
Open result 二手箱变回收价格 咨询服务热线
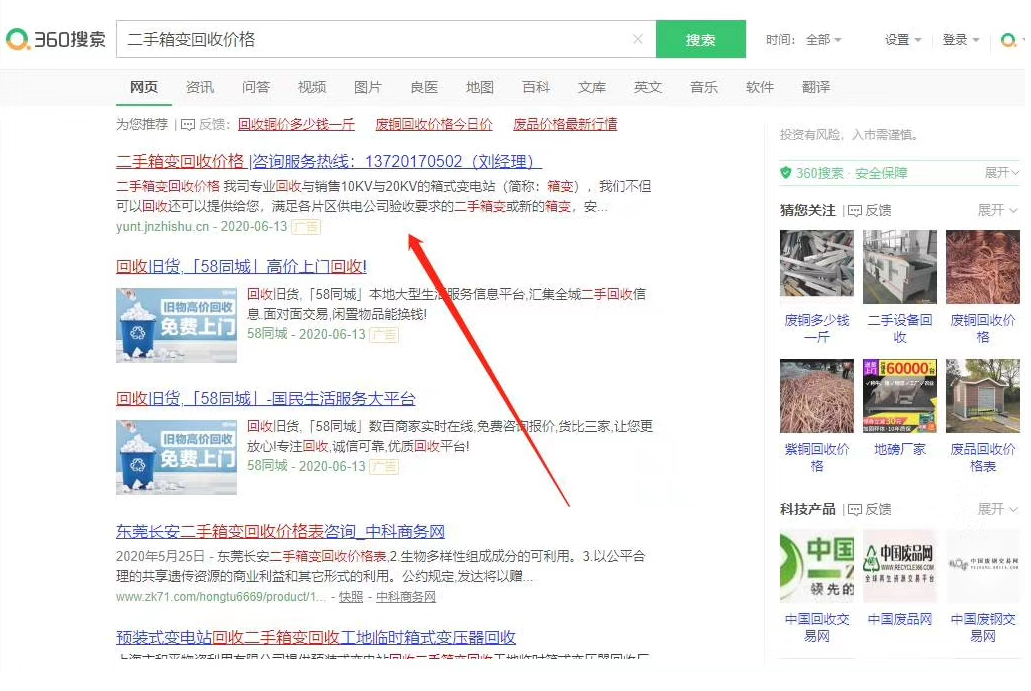[329, 161]
